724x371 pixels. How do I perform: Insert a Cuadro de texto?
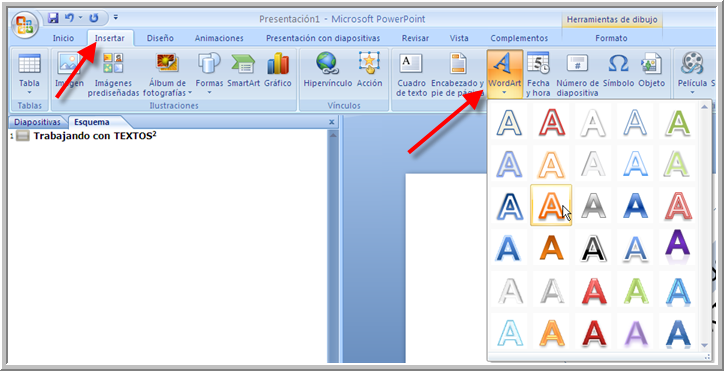pos(411,75)
